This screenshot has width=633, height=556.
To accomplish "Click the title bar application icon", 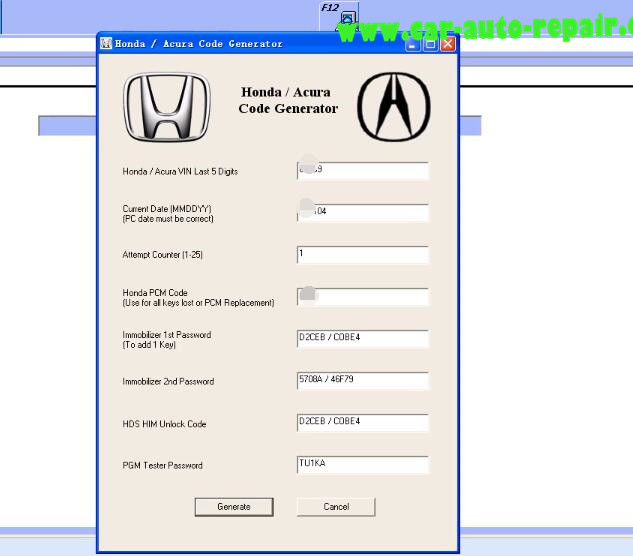I will (x=106, y=43).
